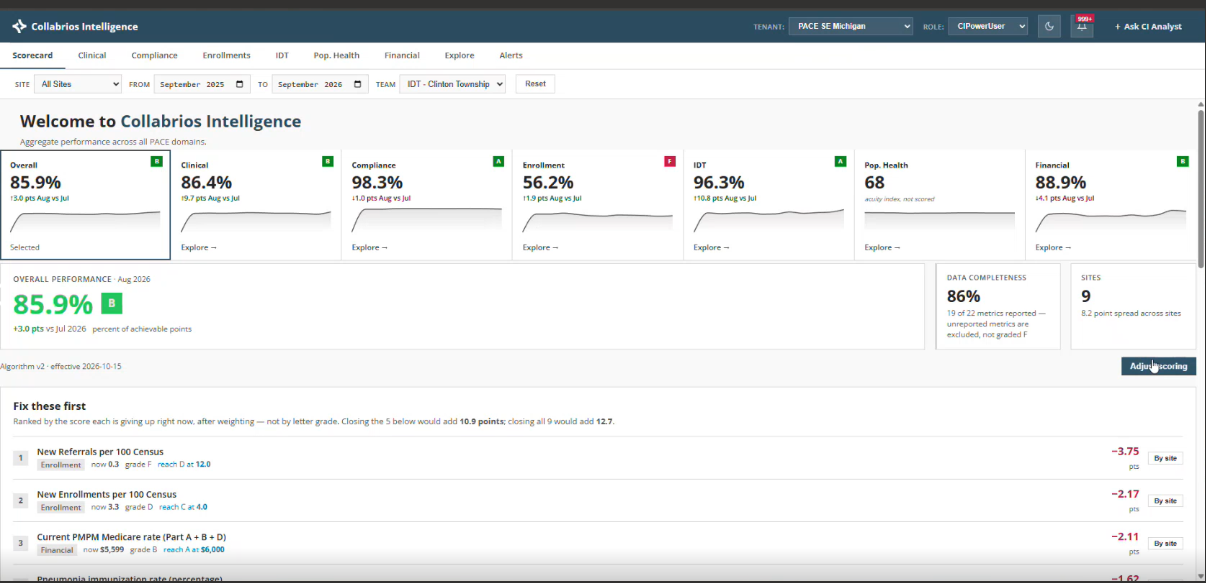Switch to the Pop. Health tab
This screenshot has width=1206, height=583.
click(x=337, y=55)
